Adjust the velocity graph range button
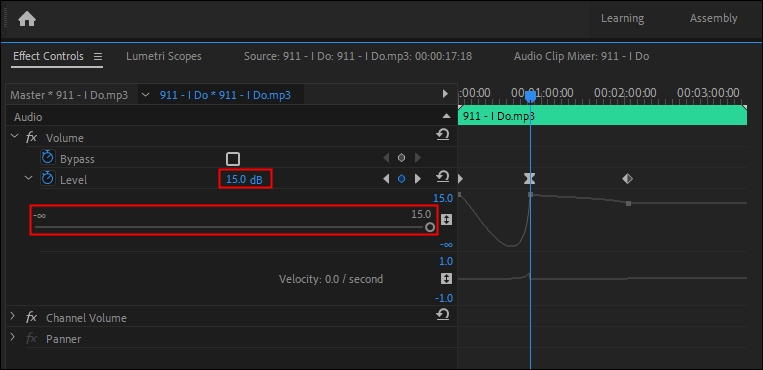763x370 pixels. click(x=446, y=278)
